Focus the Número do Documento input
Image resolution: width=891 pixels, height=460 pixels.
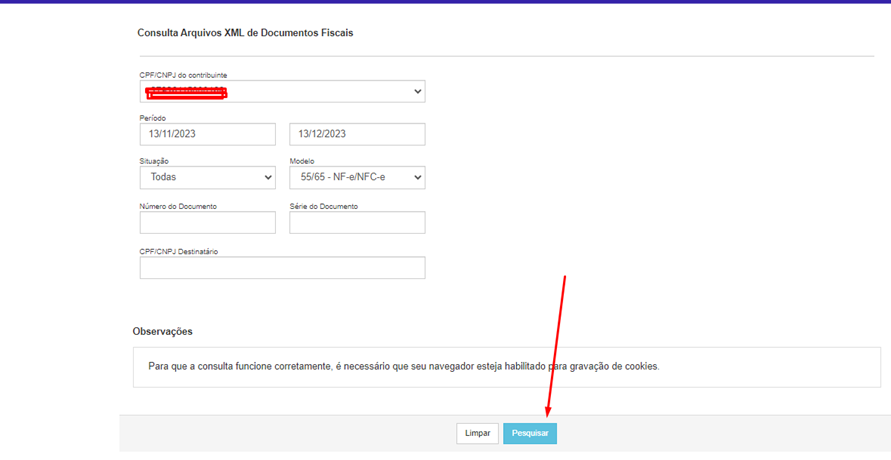click(x=207, y=222)
